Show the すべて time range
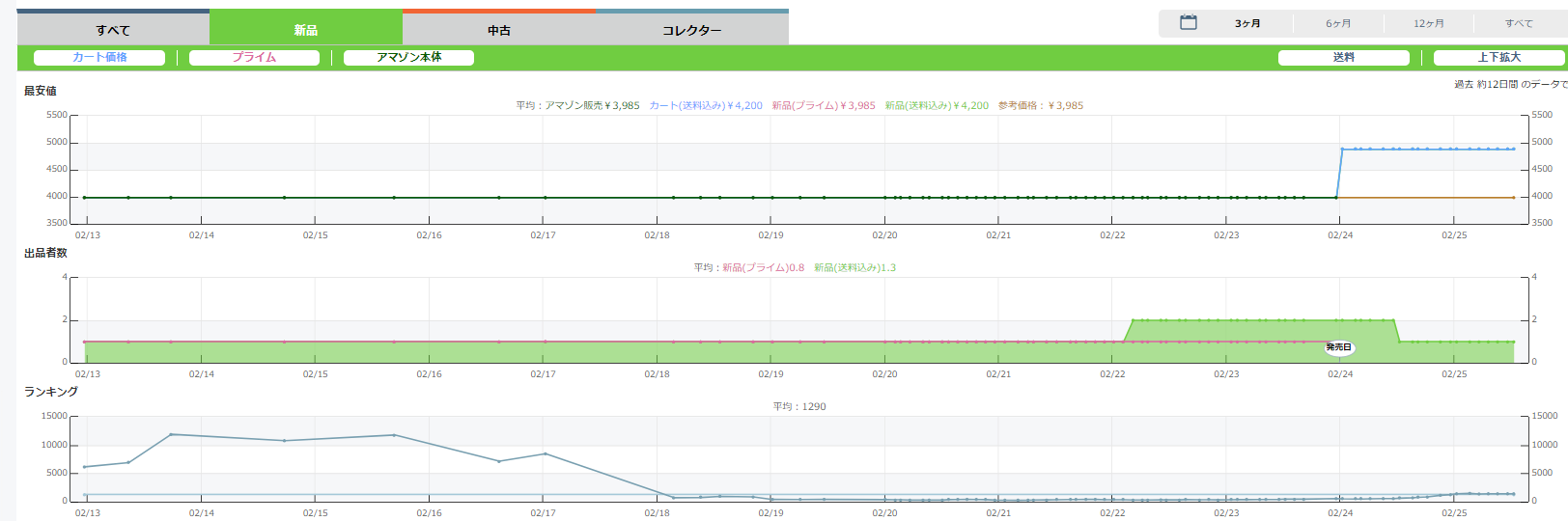 [x=1518, y=23]
